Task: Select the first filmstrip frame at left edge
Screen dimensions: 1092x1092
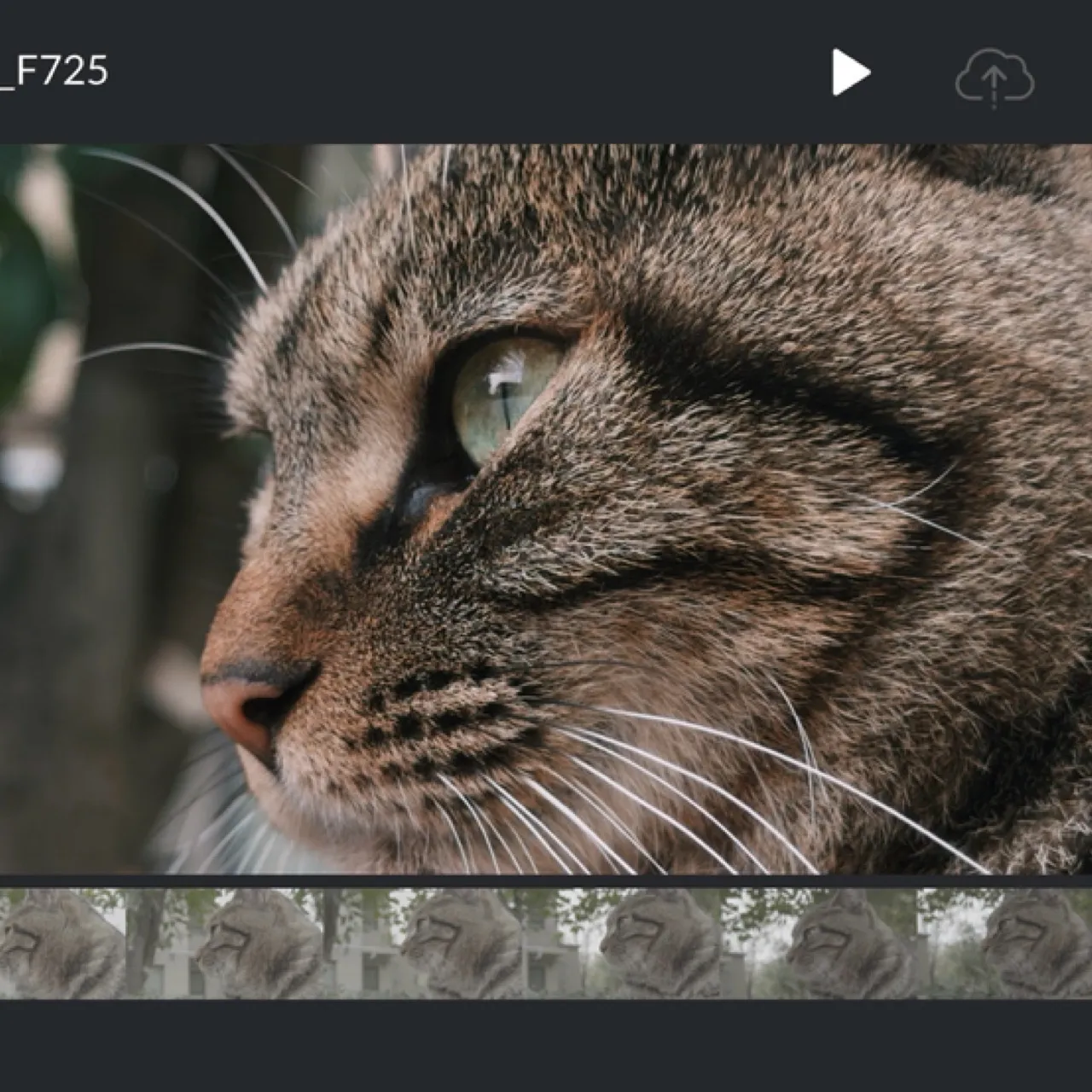Action: 61,944
